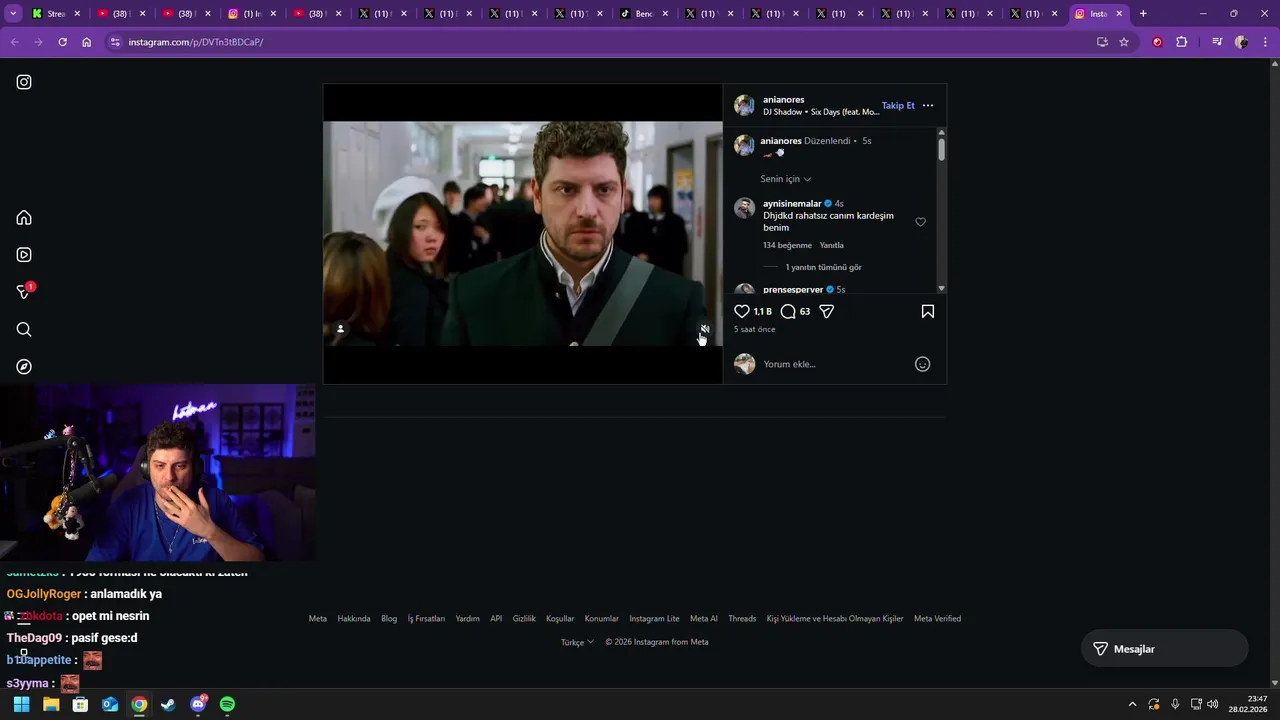Click the Instagram URL address bar
The height and width of the screenshot is (720, 1280).
(600, 42)
